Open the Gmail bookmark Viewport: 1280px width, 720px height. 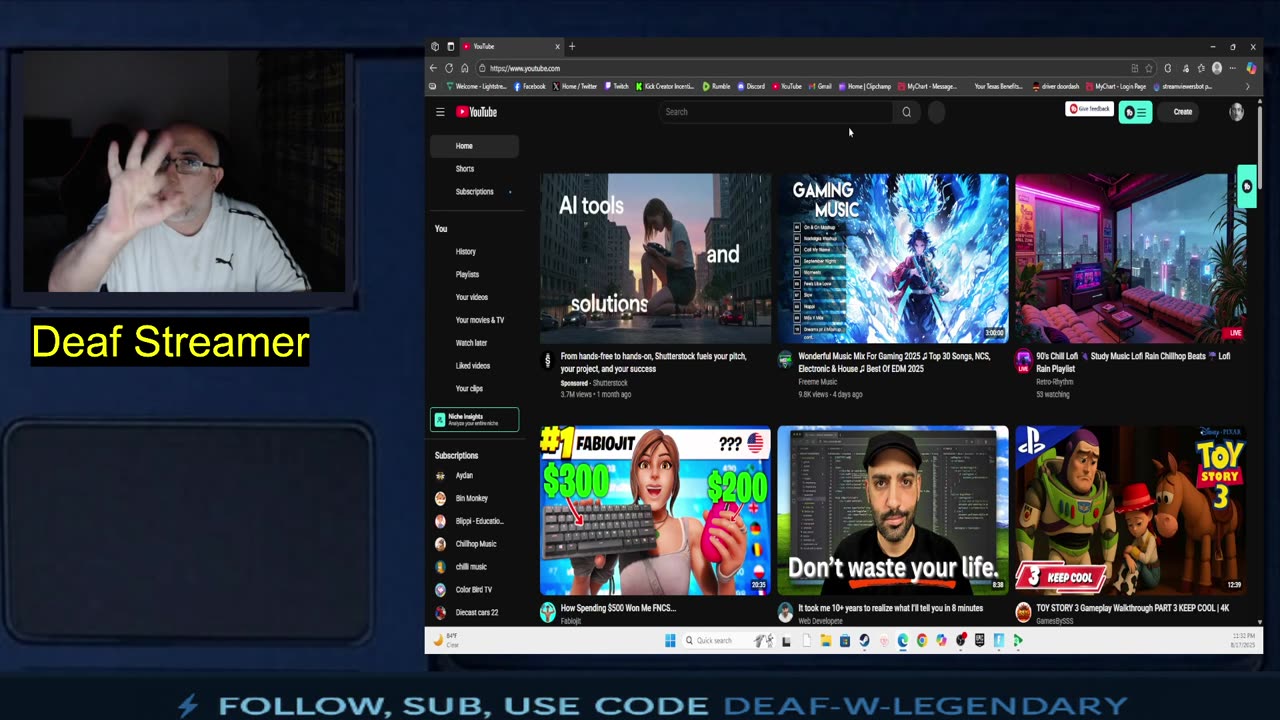[820, 86]
